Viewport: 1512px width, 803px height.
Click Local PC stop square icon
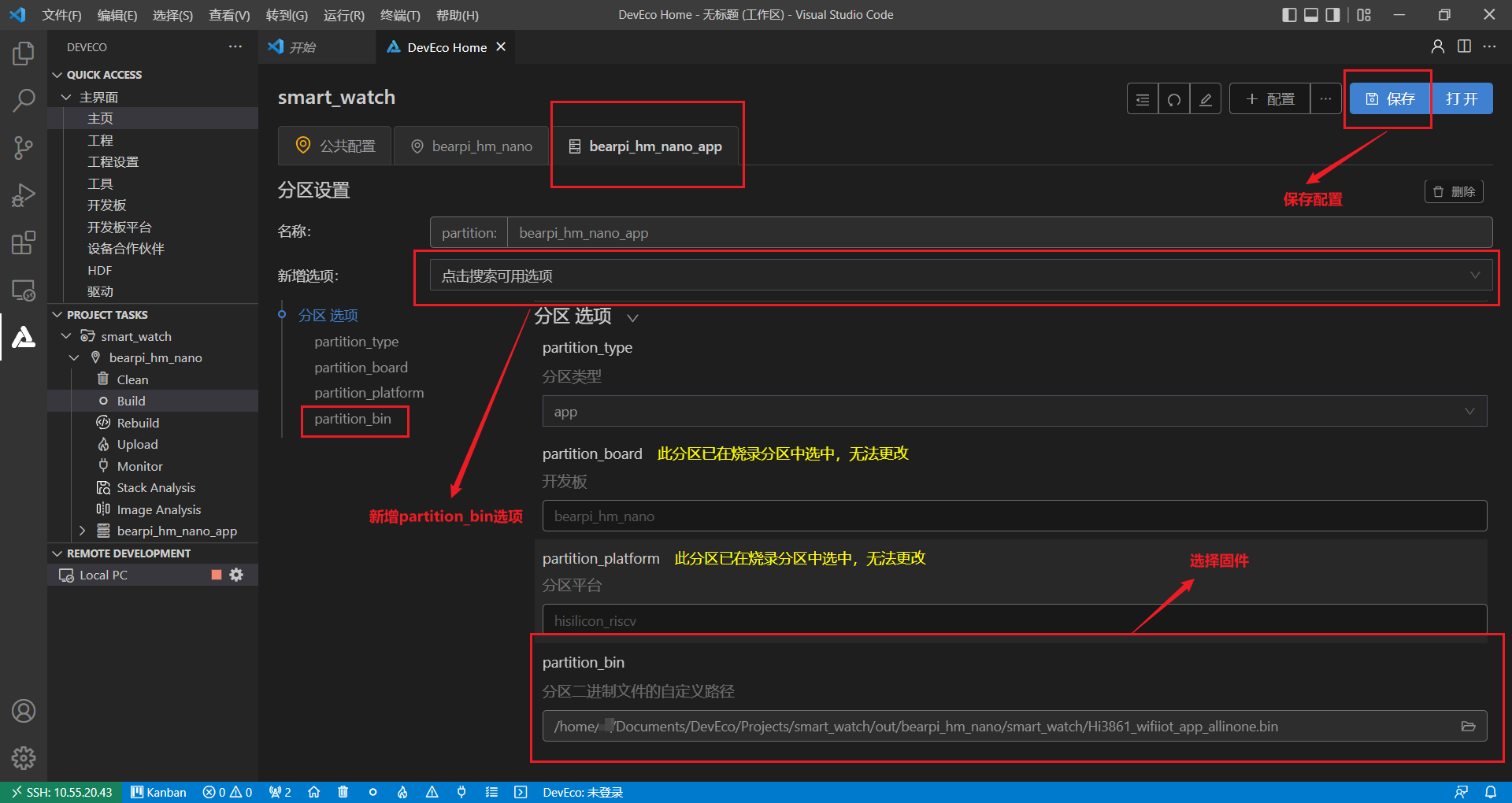217,575
